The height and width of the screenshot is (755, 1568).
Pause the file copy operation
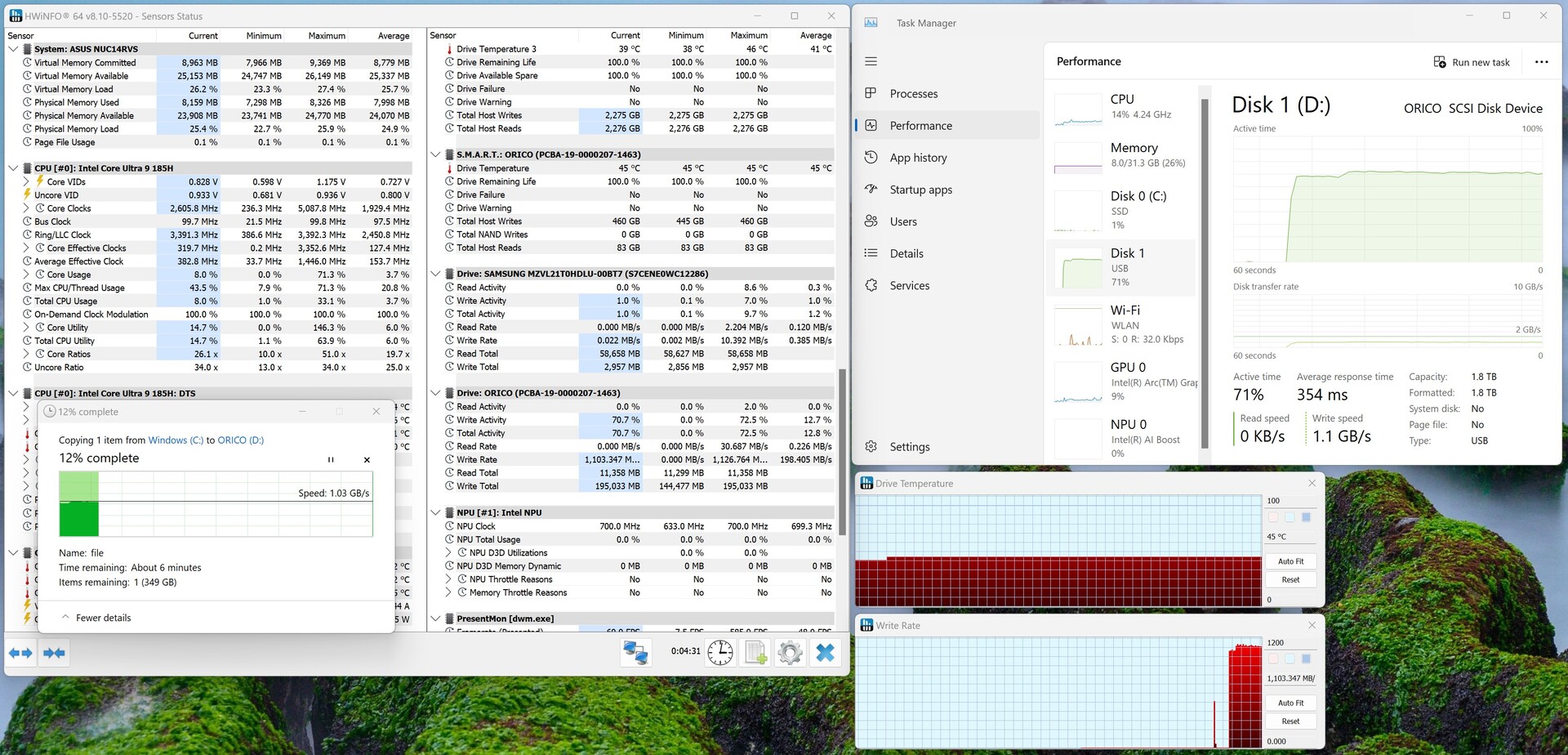(x=331, y=459)
